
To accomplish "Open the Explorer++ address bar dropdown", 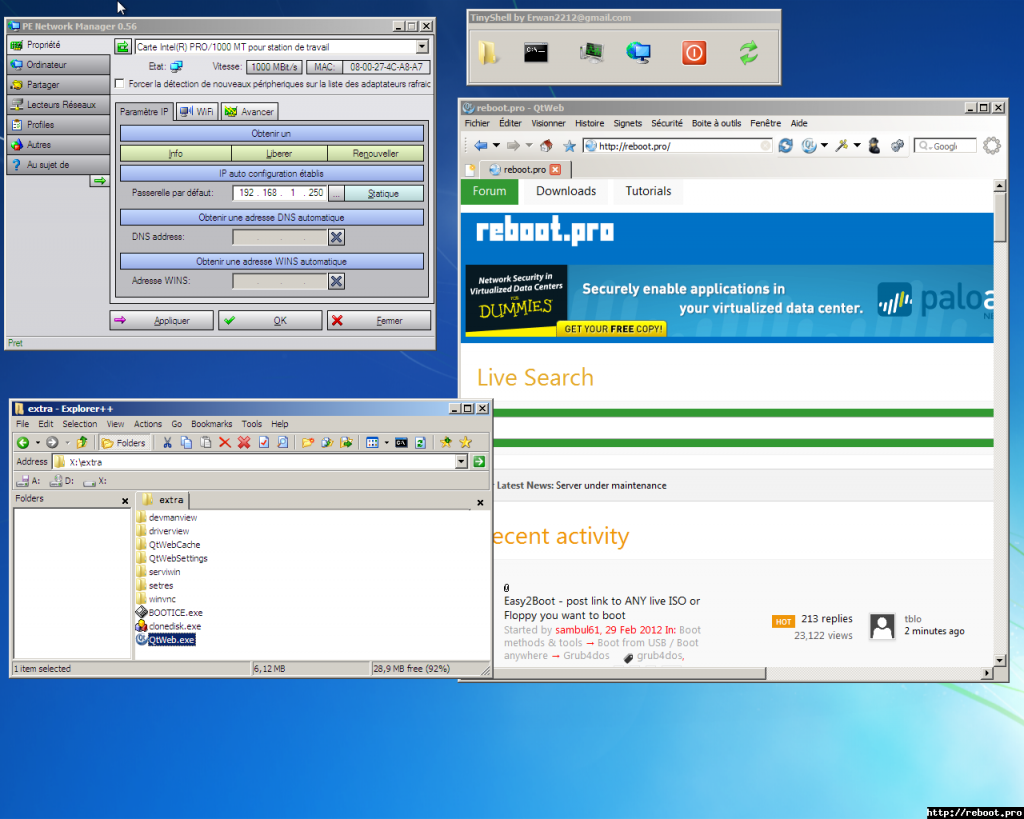I will coord(461,462).
